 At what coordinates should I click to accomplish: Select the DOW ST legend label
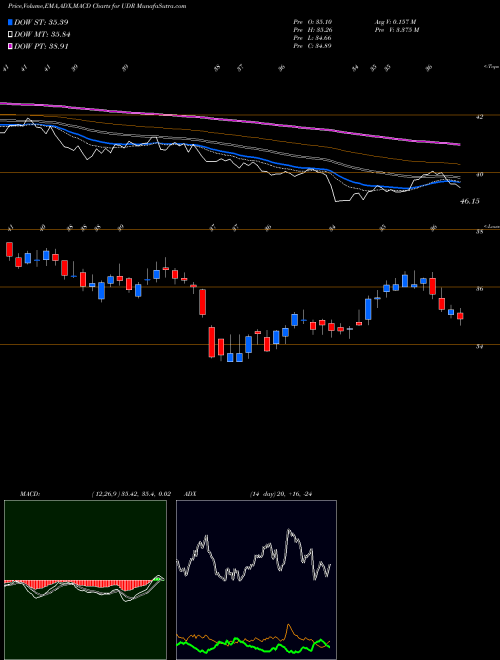pyautogui.click(x=41, y=22)
